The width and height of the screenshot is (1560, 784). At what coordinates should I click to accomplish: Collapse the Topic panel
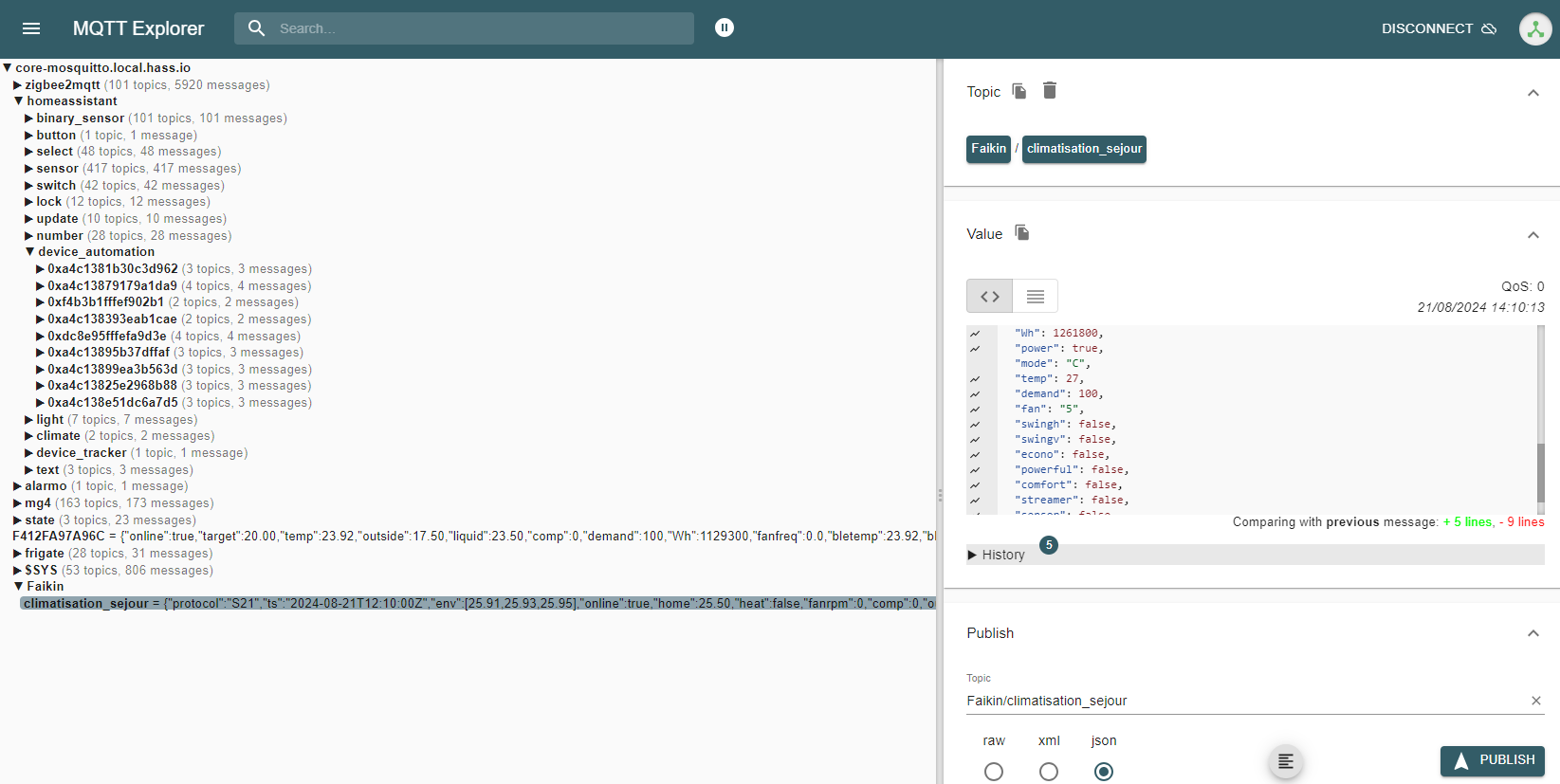[x=1533, y=92]
